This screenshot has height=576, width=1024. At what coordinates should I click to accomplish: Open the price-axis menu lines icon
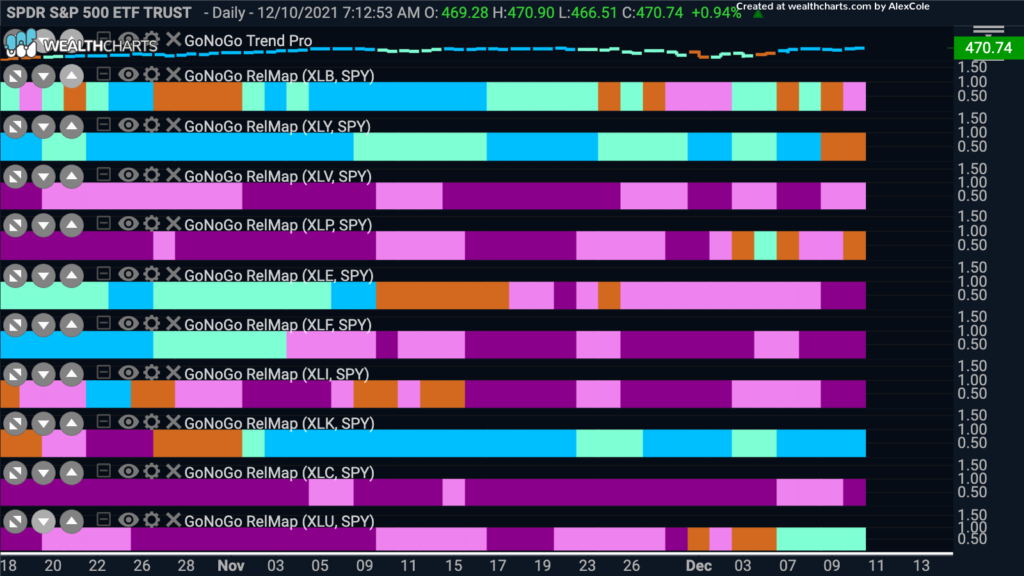click(988, 30)
